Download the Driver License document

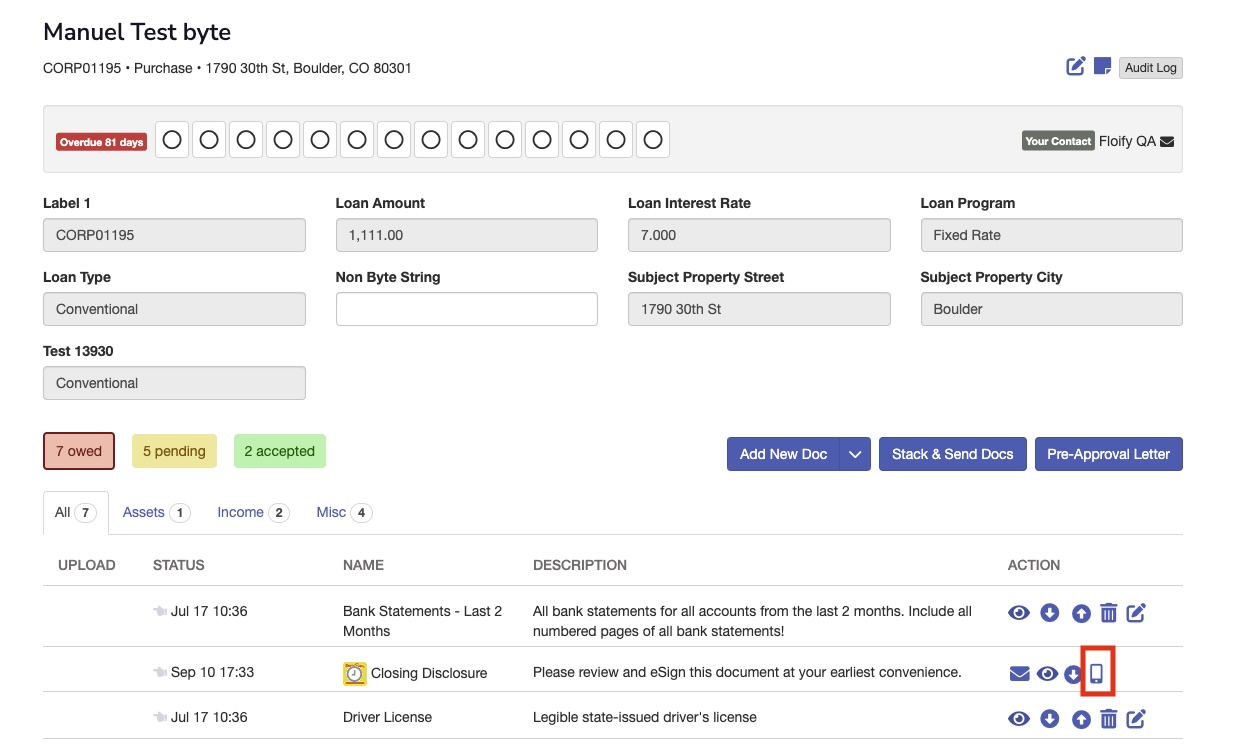1049,718
